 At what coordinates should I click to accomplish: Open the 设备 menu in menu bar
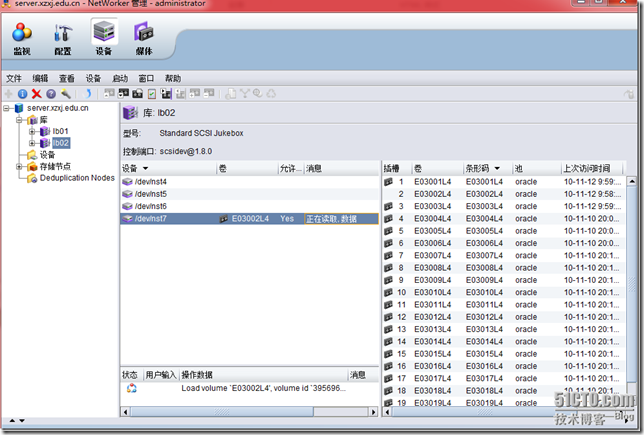pos(93,78)
